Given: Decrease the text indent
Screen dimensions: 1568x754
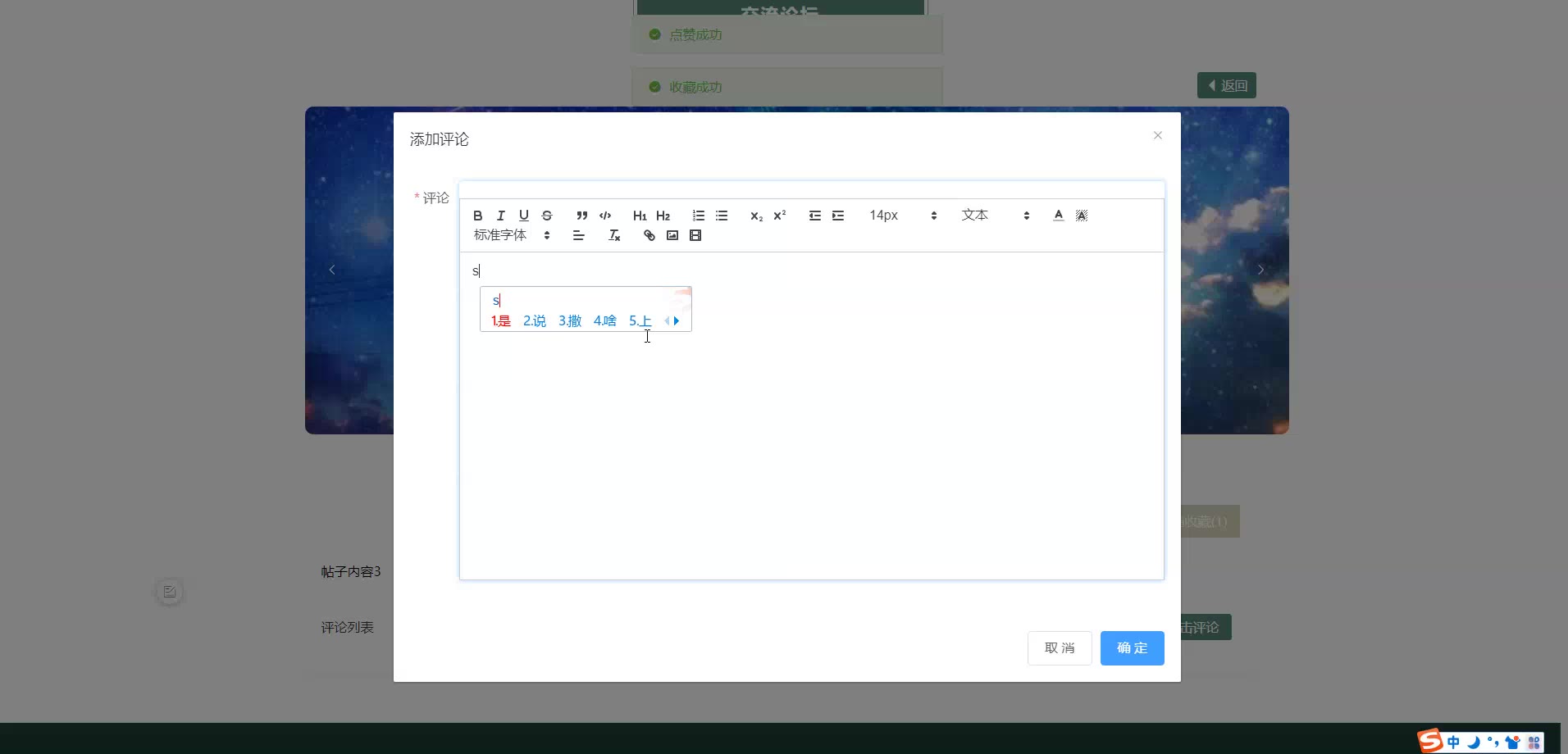Looking at the screenshot, I should (815, 216).
